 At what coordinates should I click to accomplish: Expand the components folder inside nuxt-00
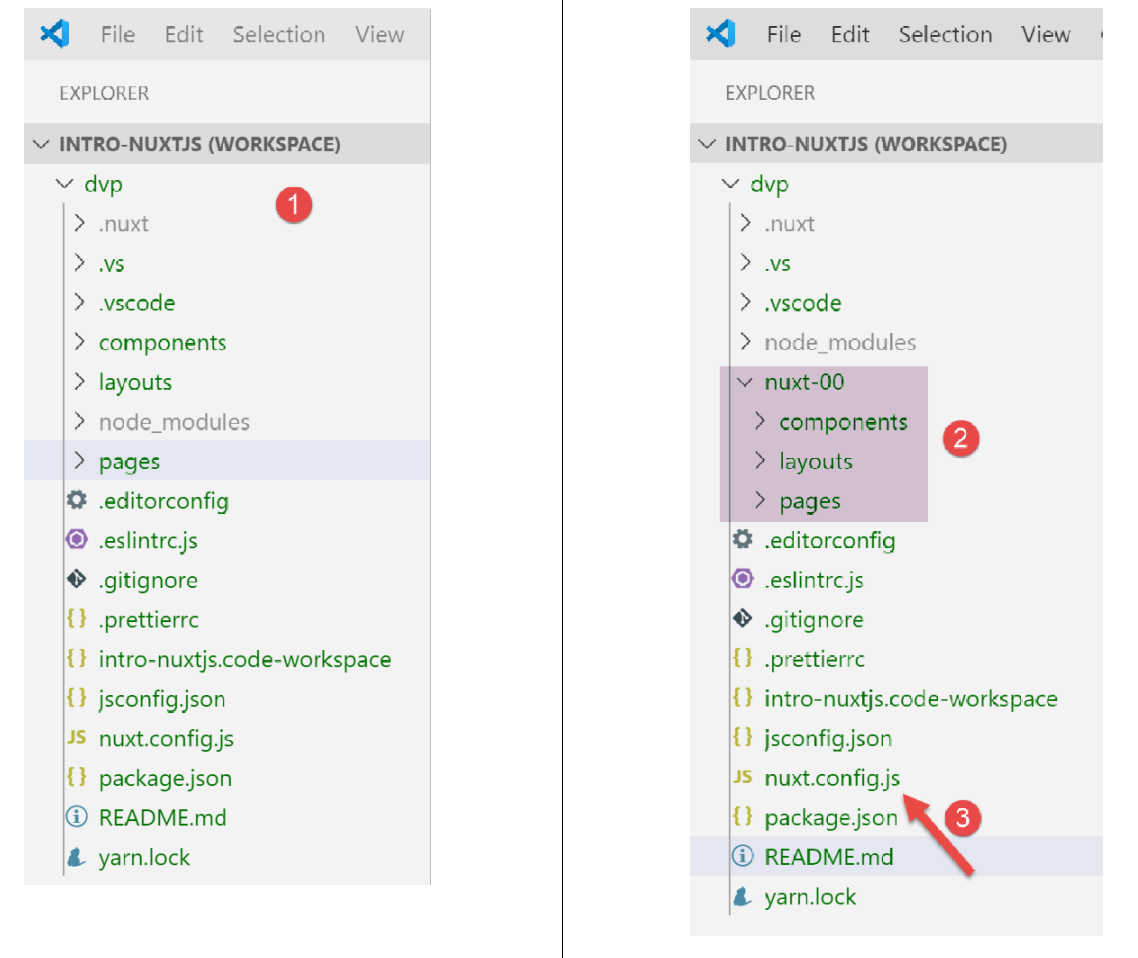coord(761,422)
